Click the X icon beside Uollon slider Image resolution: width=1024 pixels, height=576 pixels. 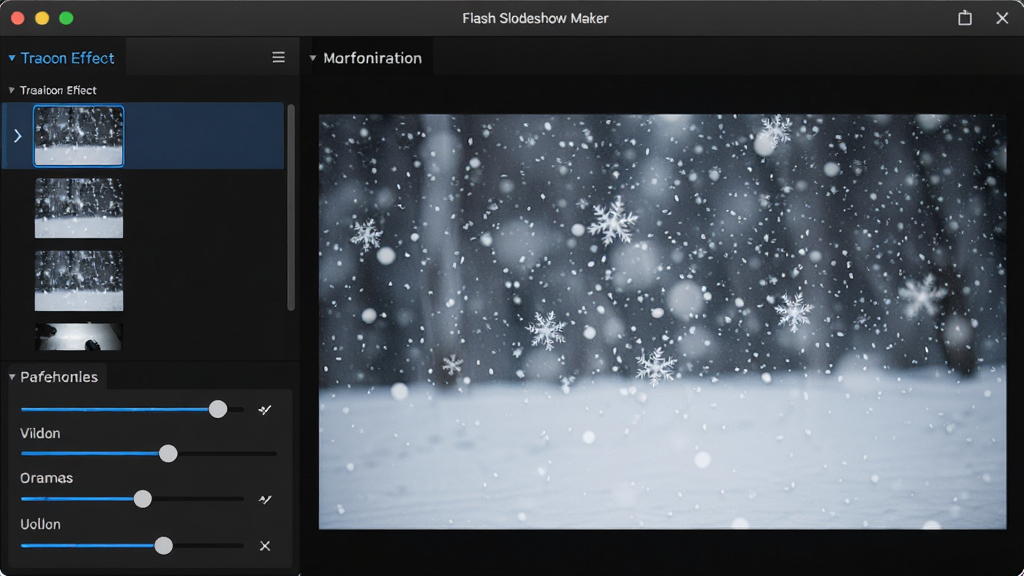pos(264,546)
